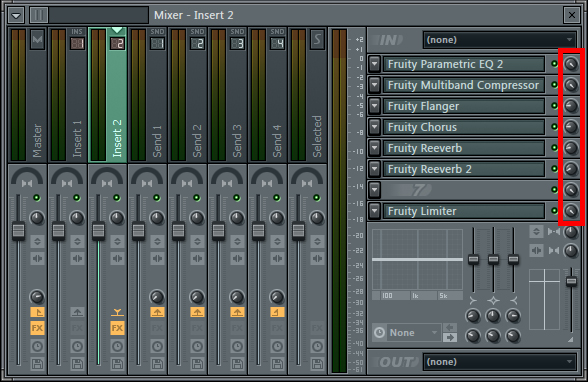The height and width of the screenshot is (382, 588).
Task: Click the Master track panning knob
Action: (37, 218)
